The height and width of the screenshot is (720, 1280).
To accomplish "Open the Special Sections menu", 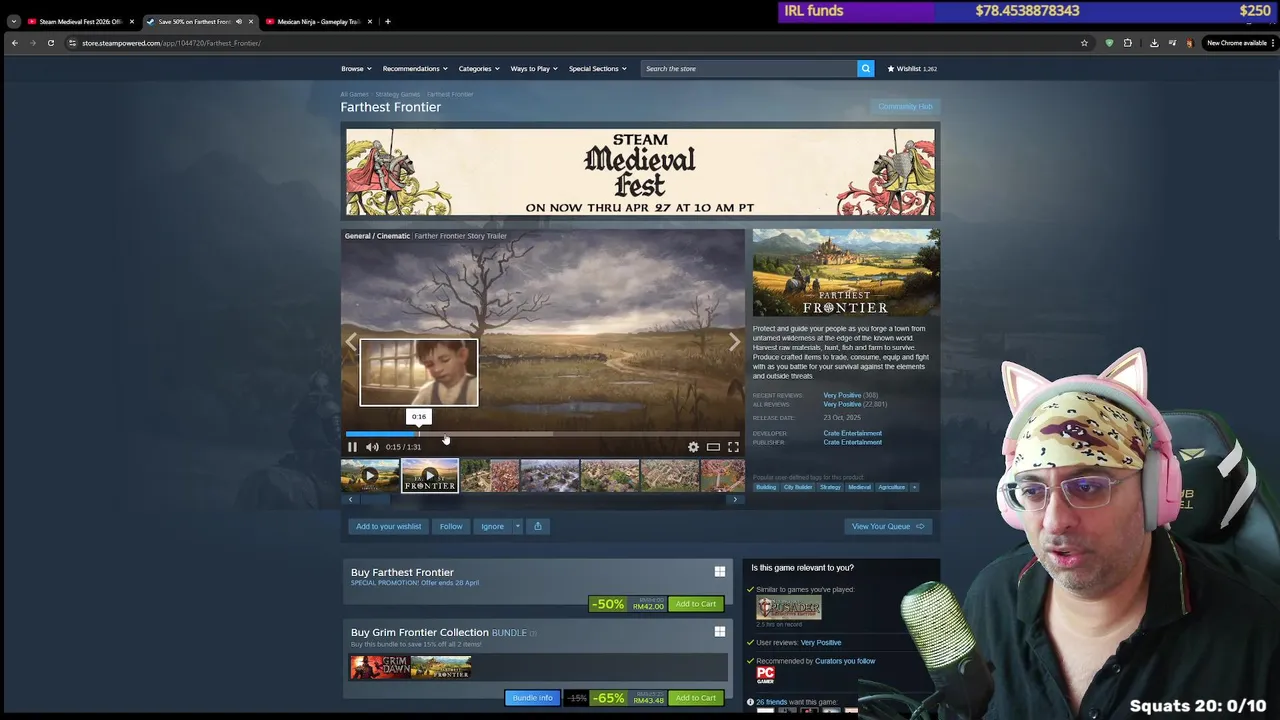I will (x=598, y=69).
